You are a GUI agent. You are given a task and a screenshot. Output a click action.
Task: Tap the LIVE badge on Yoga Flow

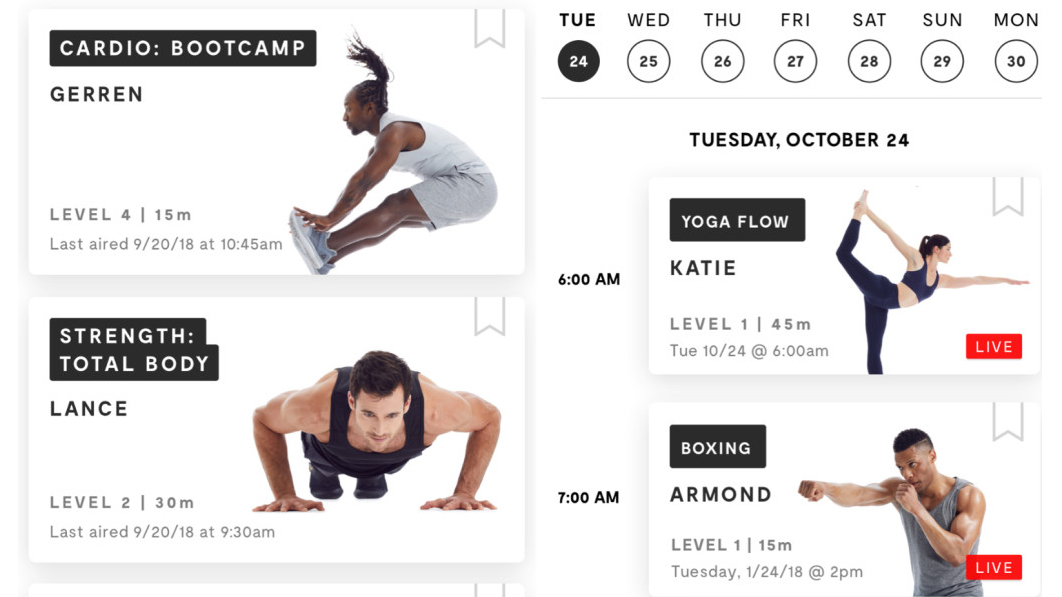[x=994, y=346]
